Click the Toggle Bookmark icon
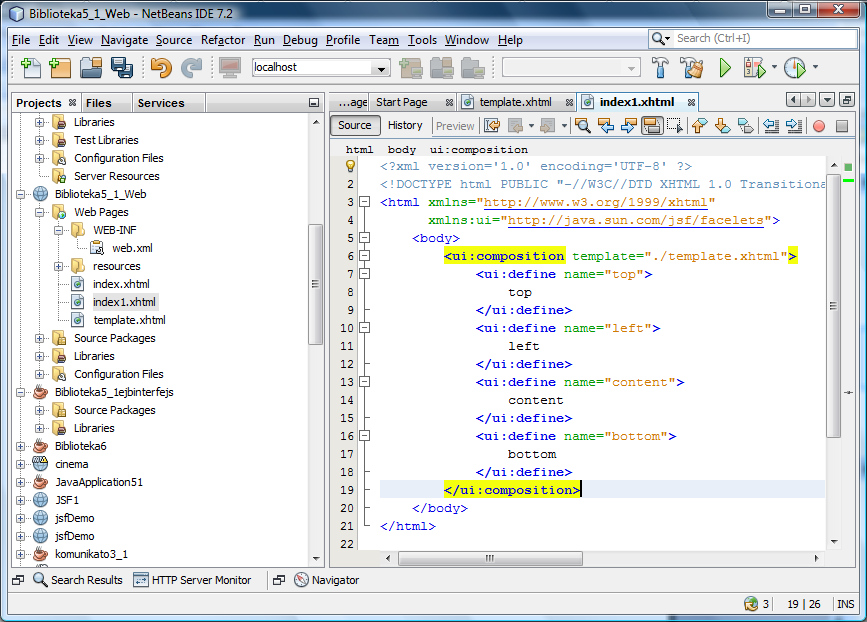 (745, 126)
